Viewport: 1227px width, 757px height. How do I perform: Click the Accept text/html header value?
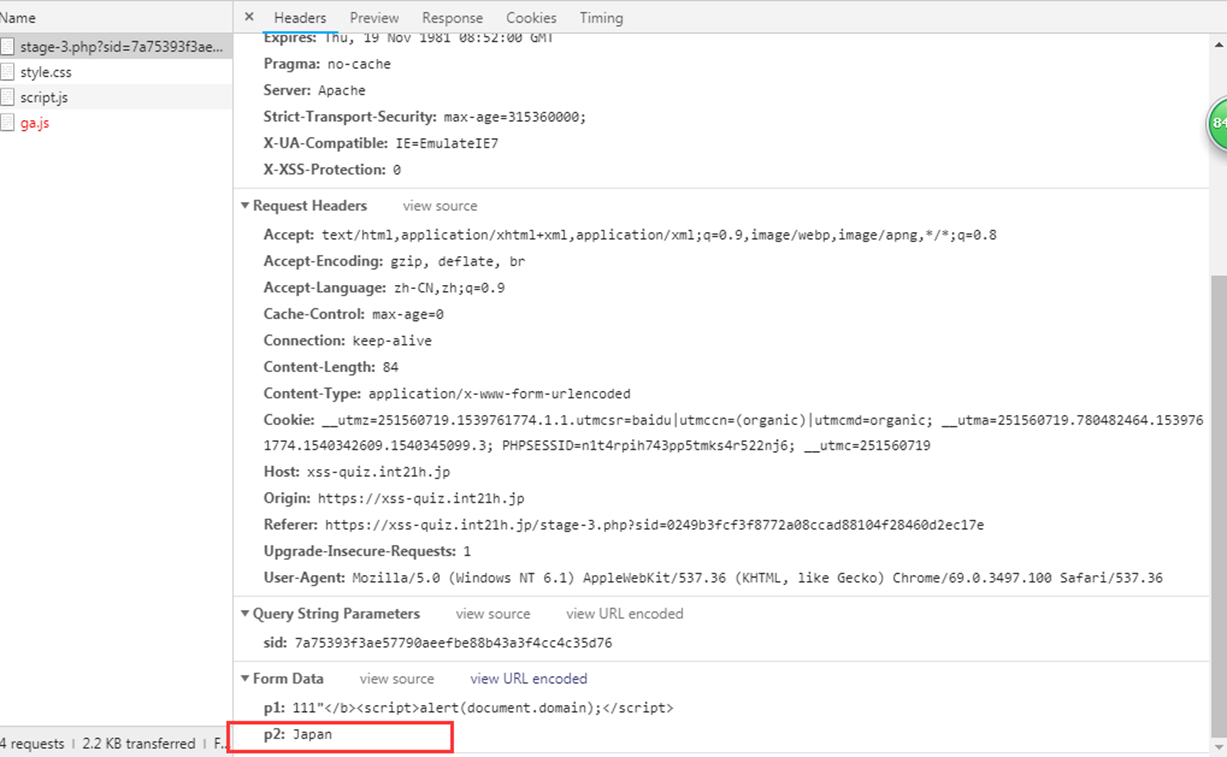tap(659, 236)
